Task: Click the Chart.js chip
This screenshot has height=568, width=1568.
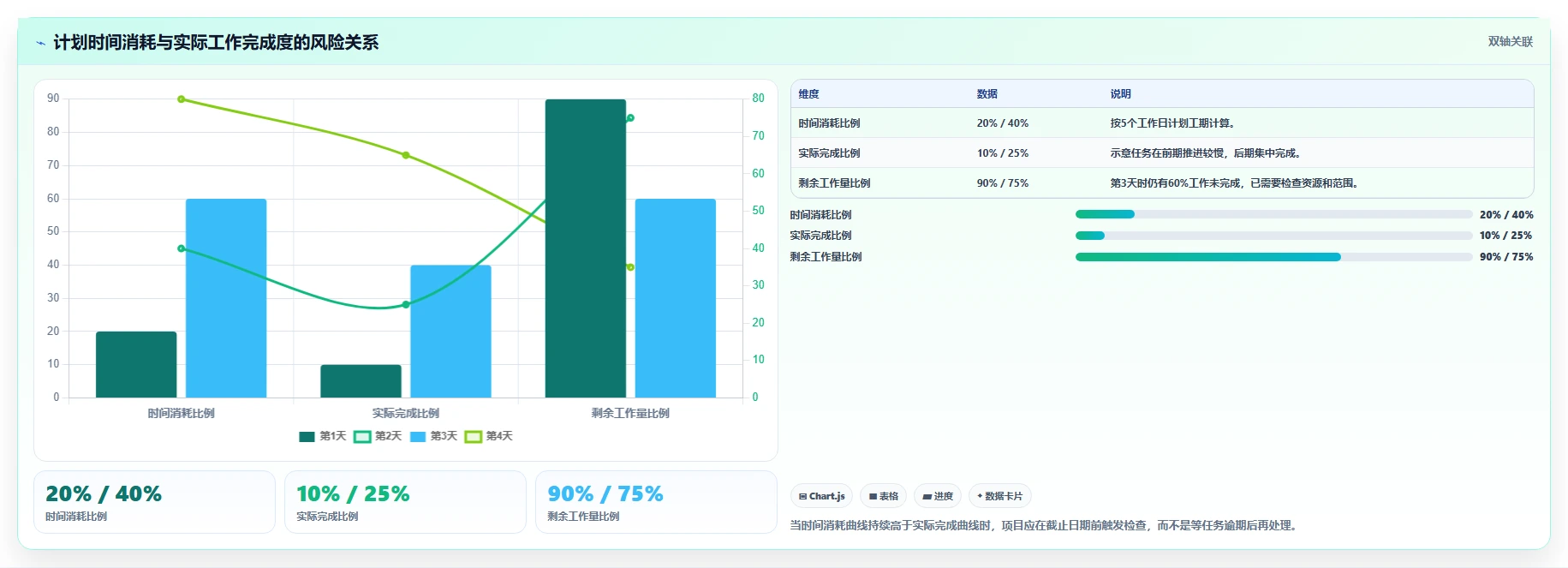Action: [821, 496]
